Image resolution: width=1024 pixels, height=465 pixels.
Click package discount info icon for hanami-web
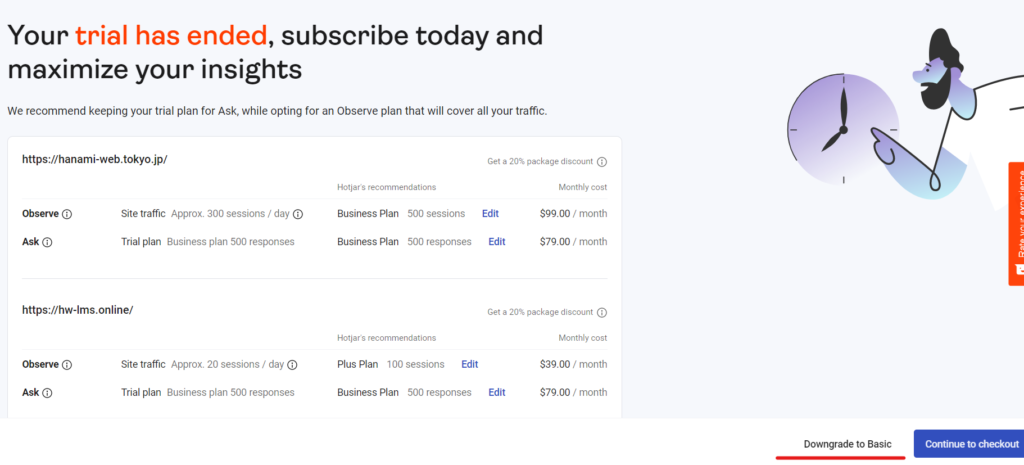[602, 161]
